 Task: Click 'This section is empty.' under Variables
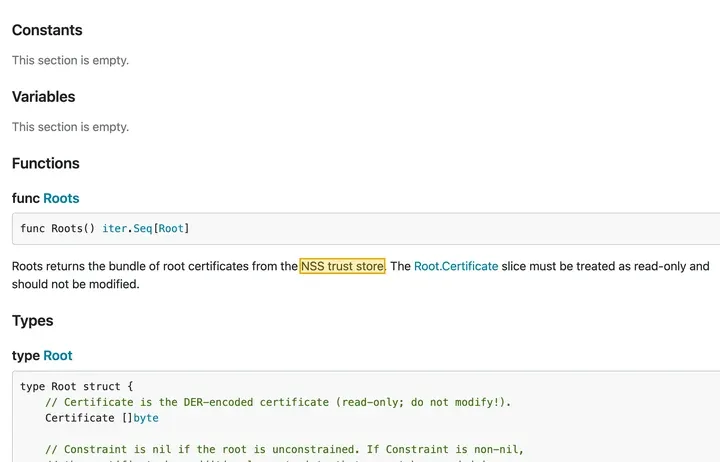[70, 127]
